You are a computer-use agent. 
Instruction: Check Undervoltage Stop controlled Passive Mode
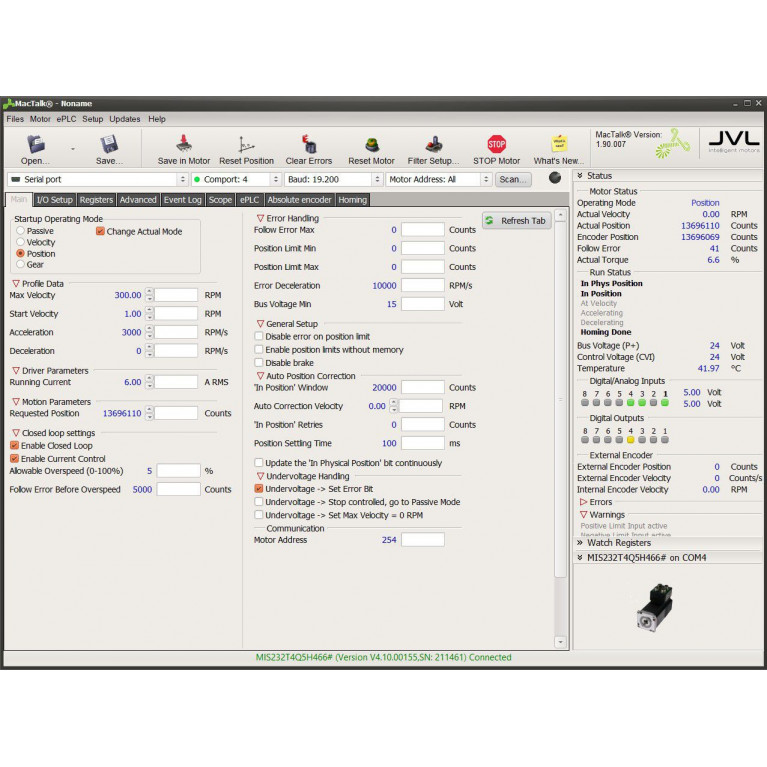pyautogui.click(x=259, y=502)
